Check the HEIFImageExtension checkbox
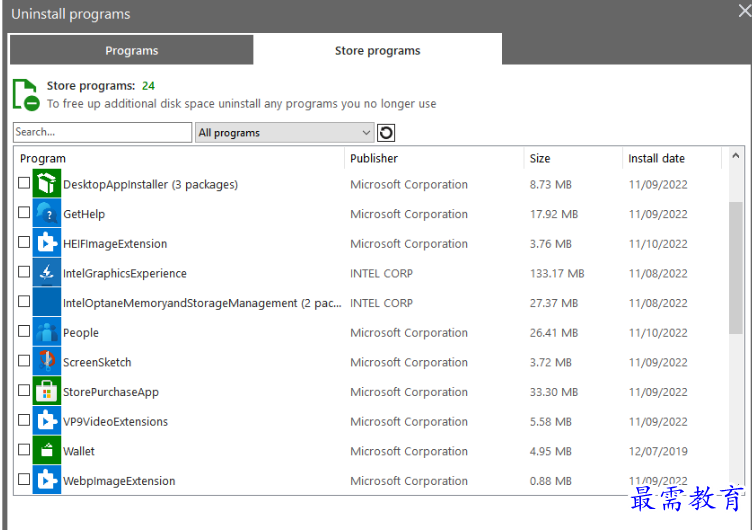Screen dimensions: 752x530 (24, 242)
